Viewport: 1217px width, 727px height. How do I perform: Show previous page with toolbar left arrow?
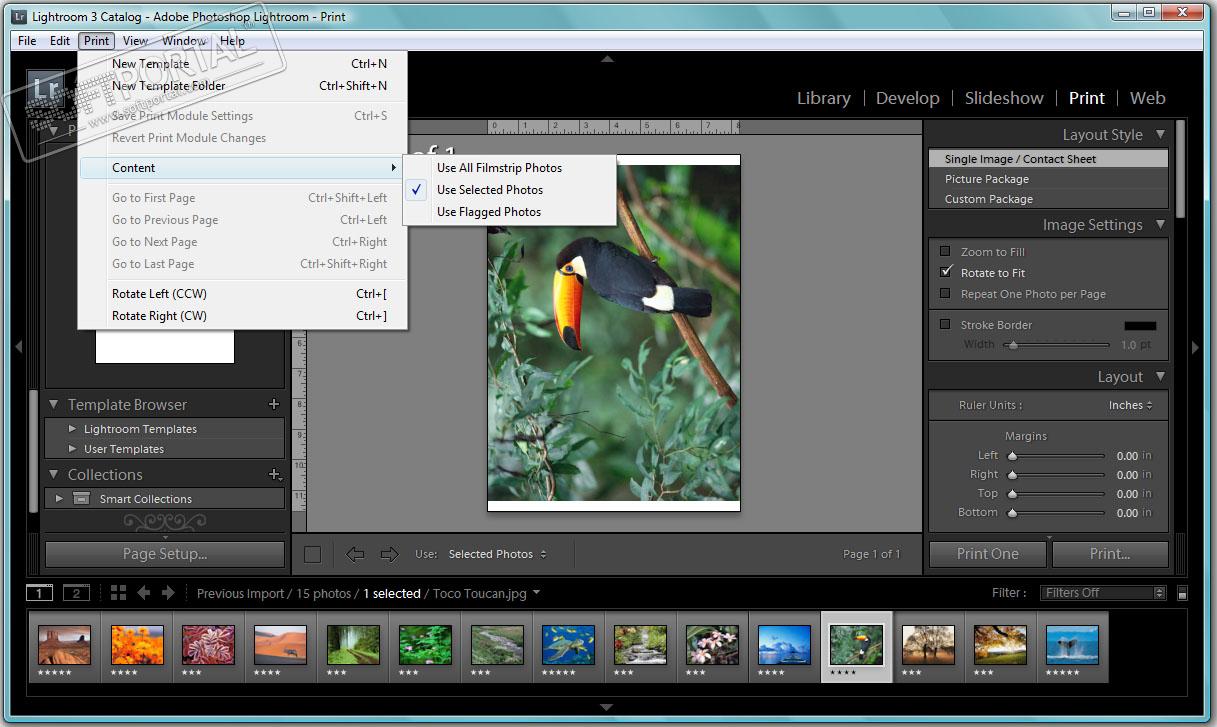point(354,554)
